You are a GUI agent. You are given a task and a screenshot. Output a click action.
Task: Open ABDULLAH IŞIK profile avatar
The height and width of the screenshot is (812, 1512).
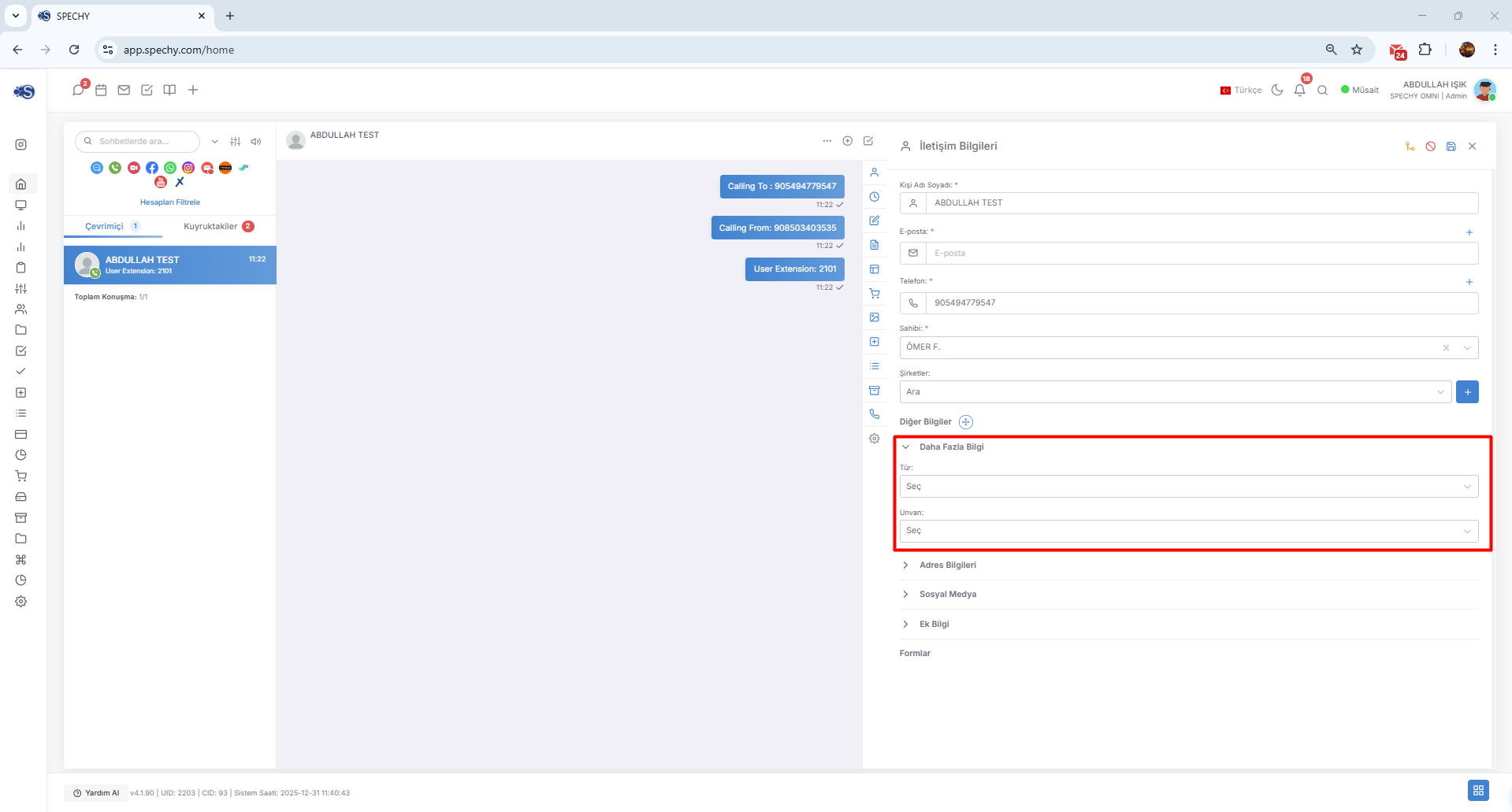(1485, 91)
